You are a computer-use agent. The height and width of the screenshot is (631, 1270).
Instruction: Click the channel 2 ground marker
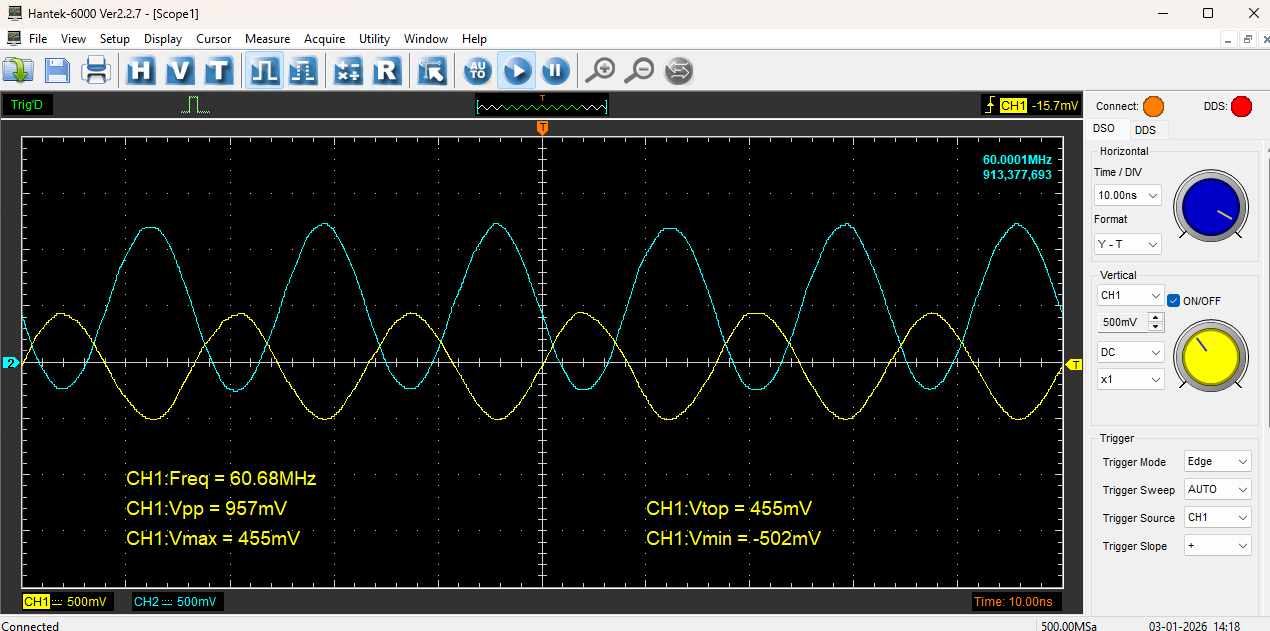[10, 363]
